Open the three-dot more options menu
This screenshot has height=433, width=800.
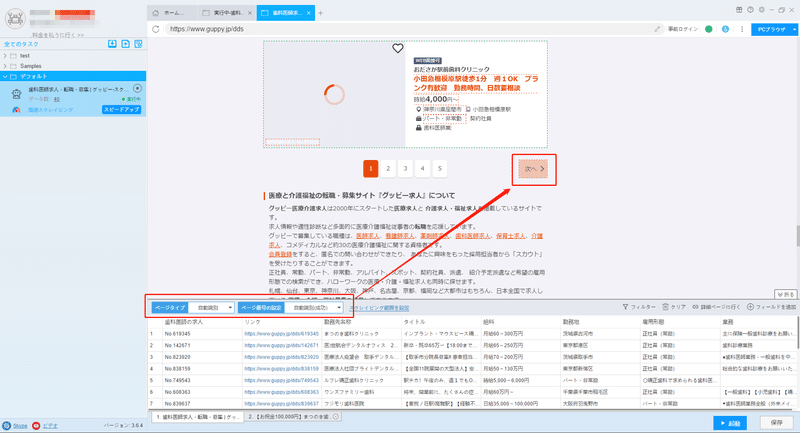742,29
